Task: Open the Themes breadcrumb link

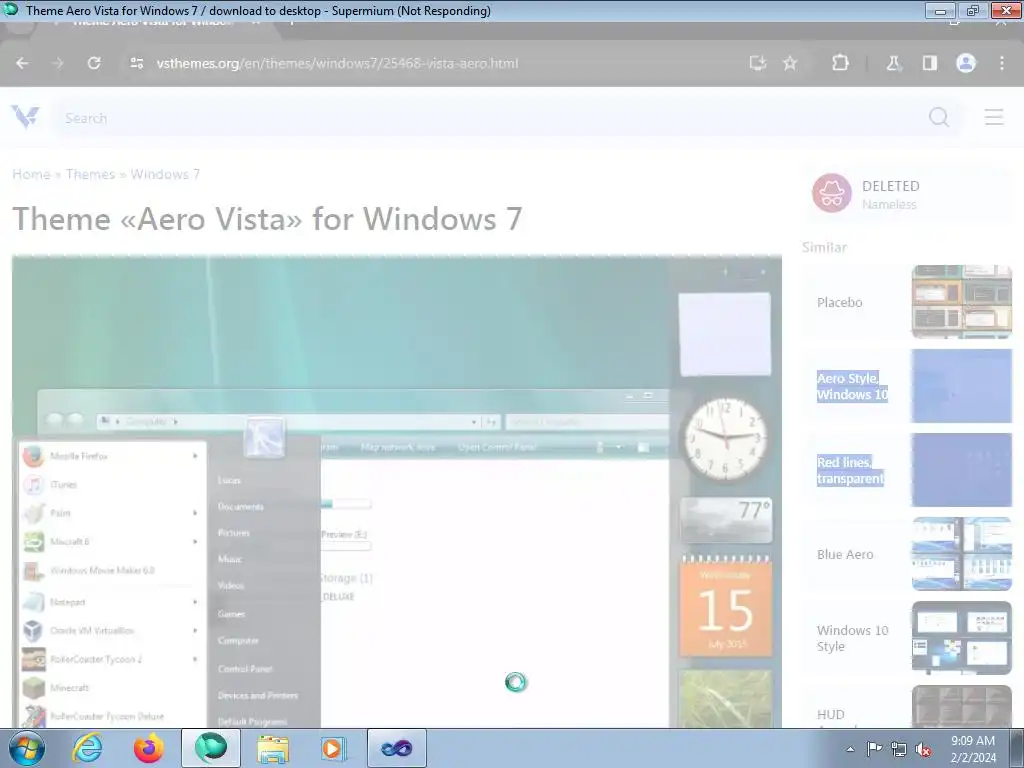Action: pyautogui.click(x=90, y=174)
